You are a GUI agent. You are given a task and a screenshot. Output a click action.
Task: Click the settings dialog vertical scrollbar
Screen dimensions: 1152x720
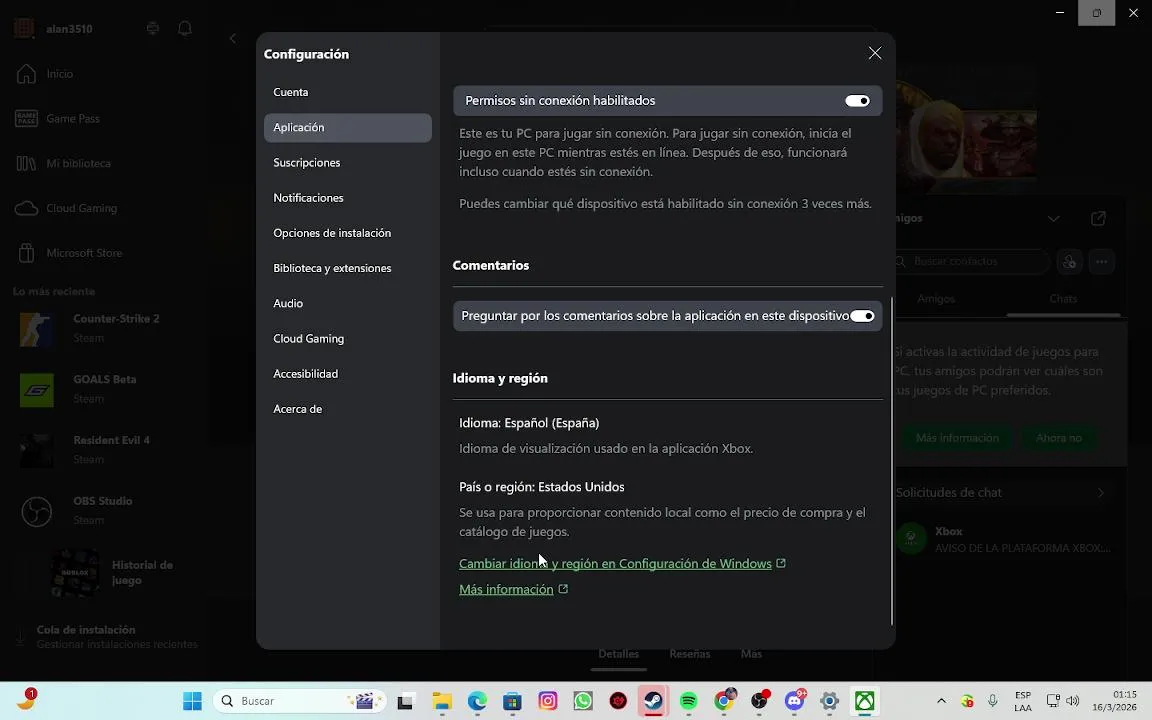tap(892, 461)
